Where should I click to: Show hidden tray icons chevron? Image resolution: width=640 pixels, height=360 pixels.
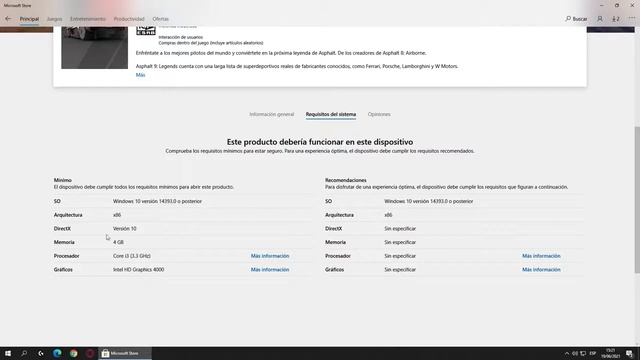click(567, 353)
